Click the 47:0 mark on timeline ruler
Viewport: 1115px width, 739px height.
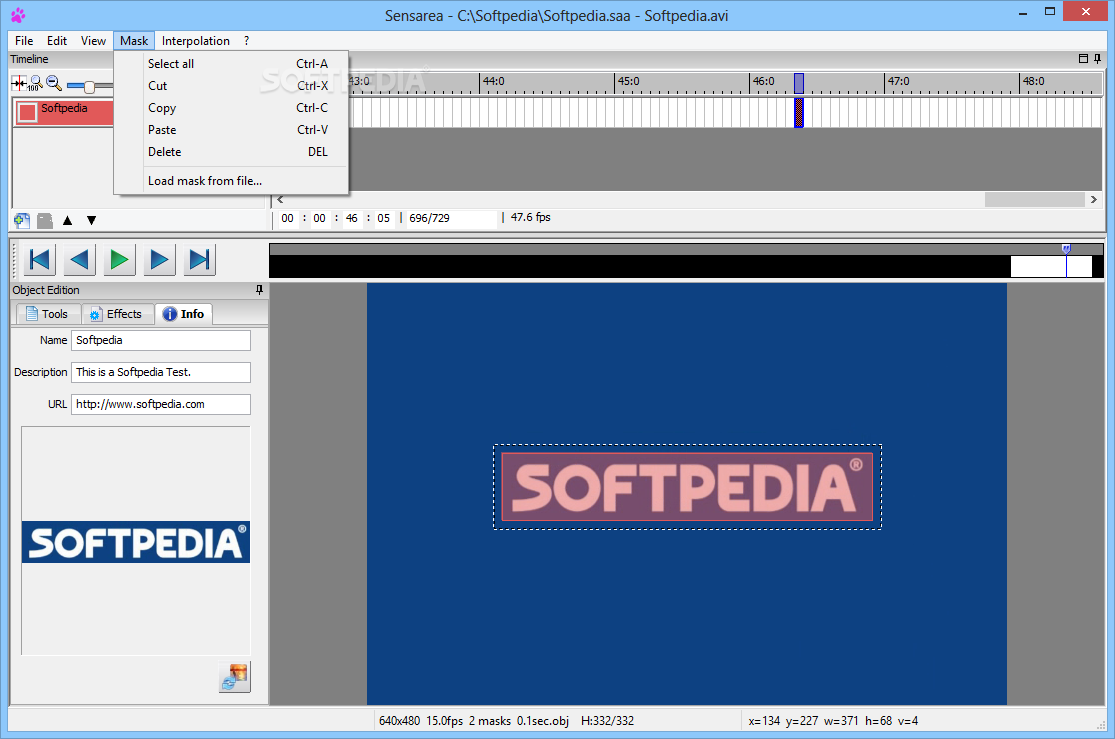click(897, 82)
